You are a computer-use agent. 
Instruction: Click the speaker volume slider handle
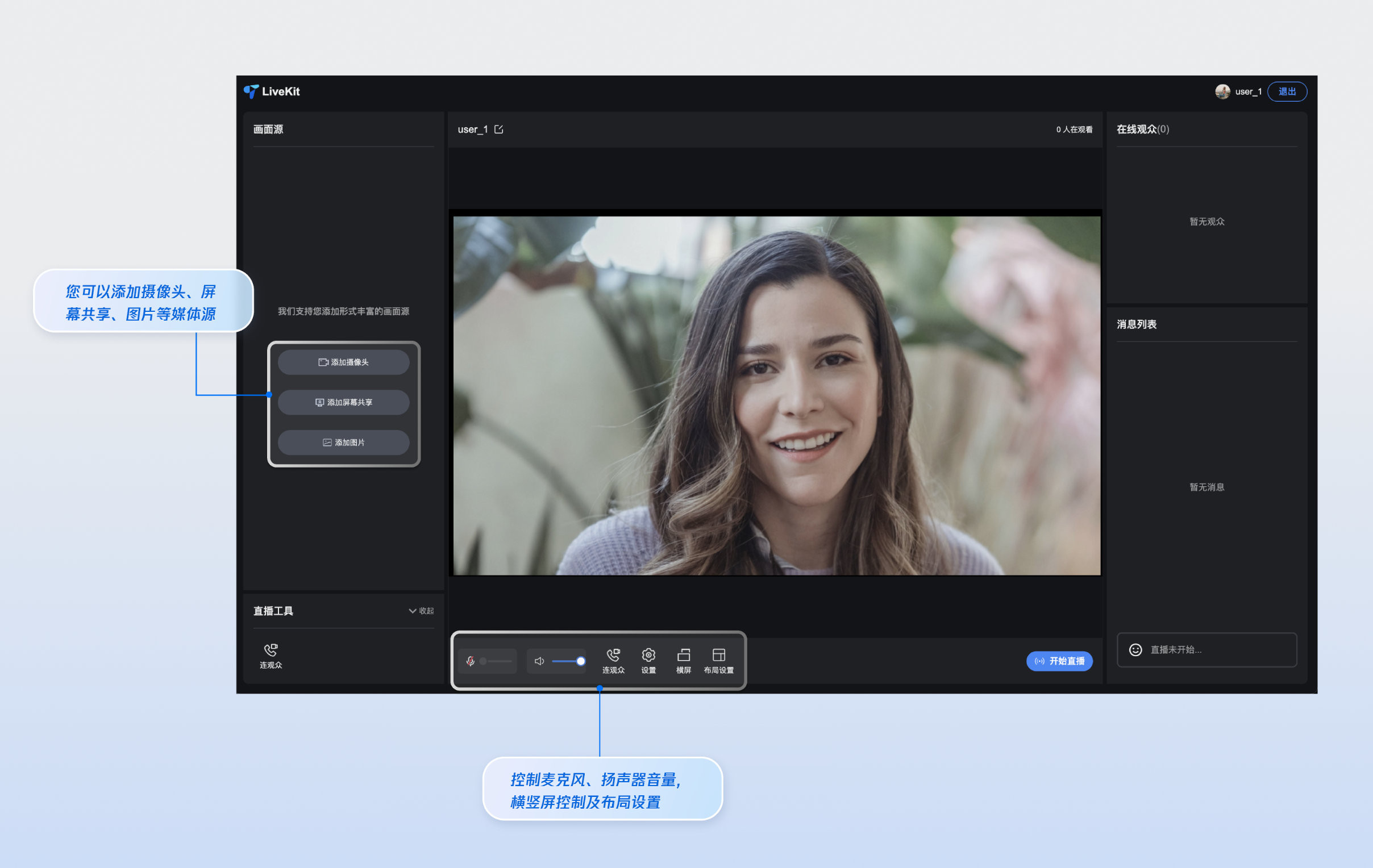pos(580,661)
